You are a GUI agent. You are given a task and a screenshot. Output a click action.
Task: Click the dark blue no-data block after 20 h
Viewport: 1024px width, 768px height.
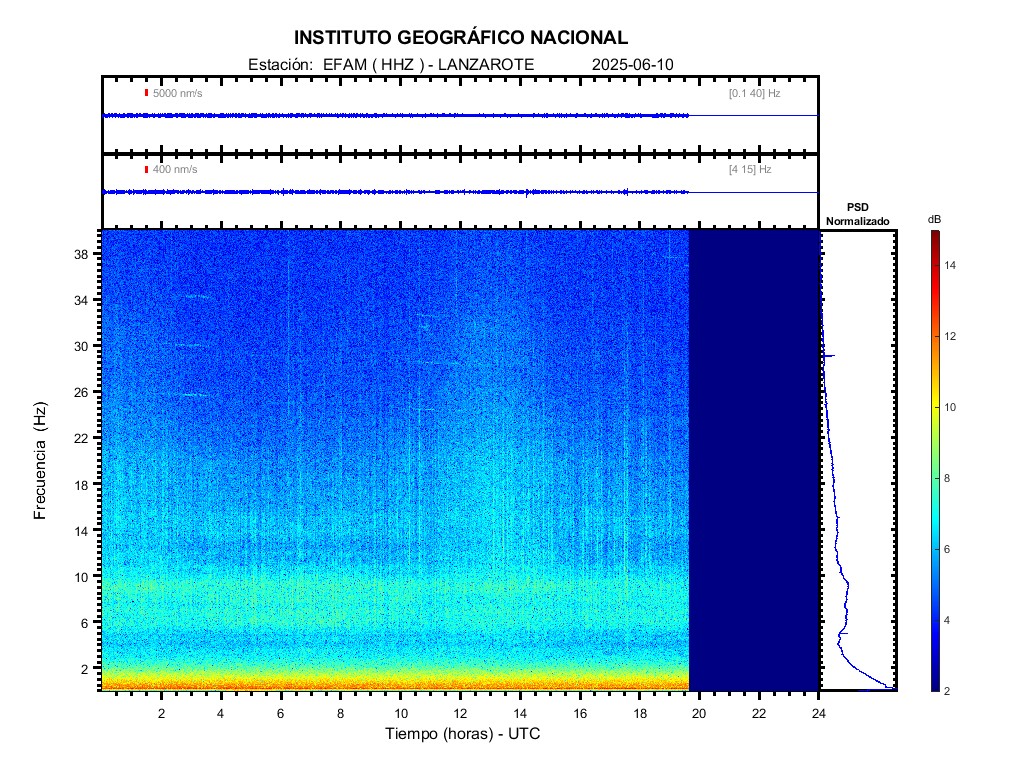click(754, 460)
